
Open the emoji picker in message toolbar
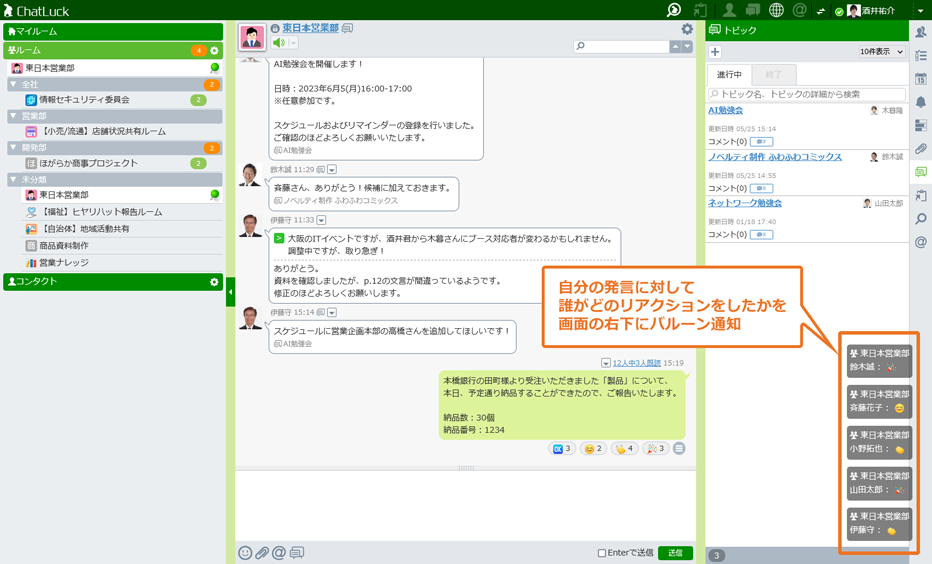pos(245,553)
